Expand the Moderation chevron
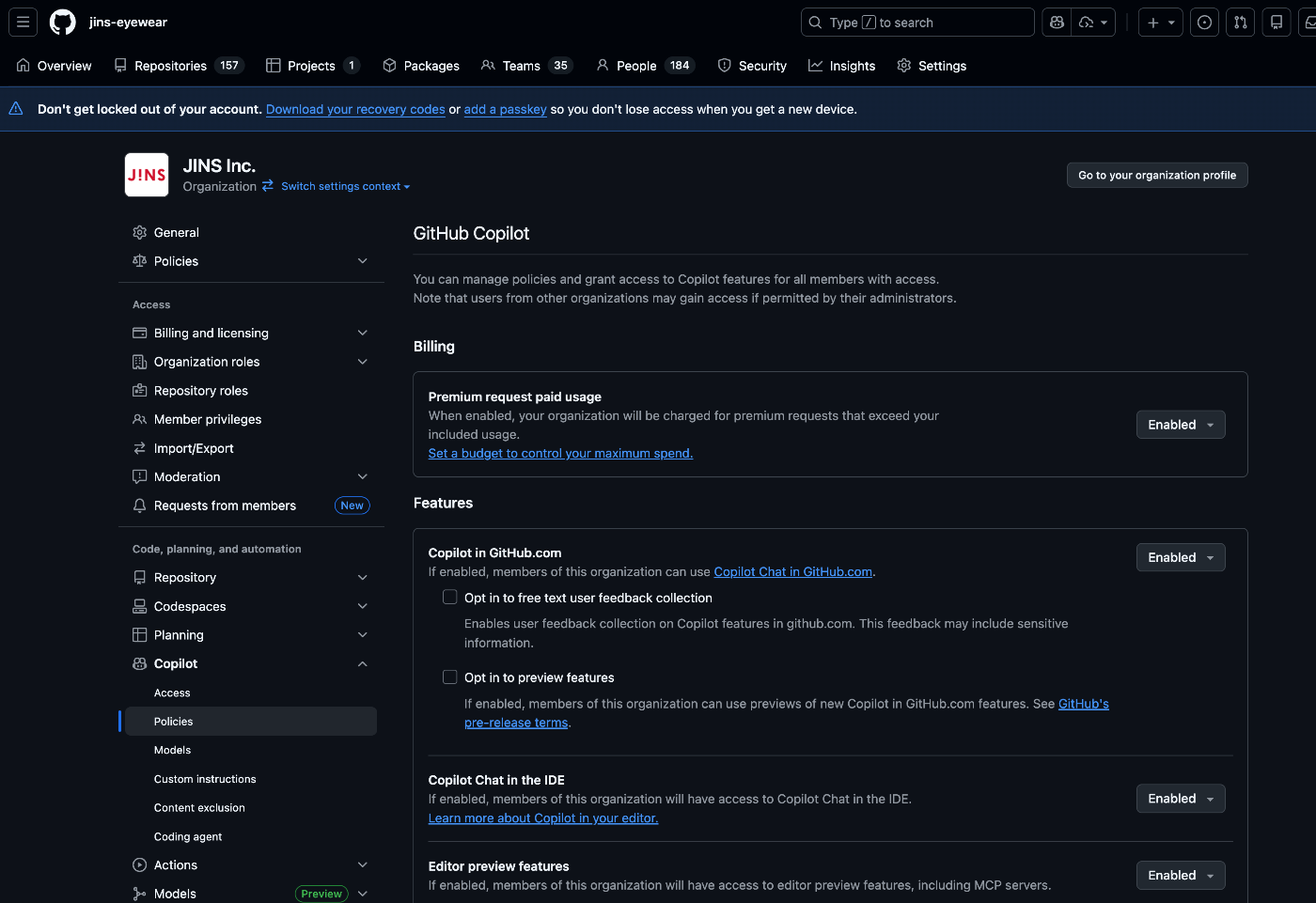 point(363,477)
